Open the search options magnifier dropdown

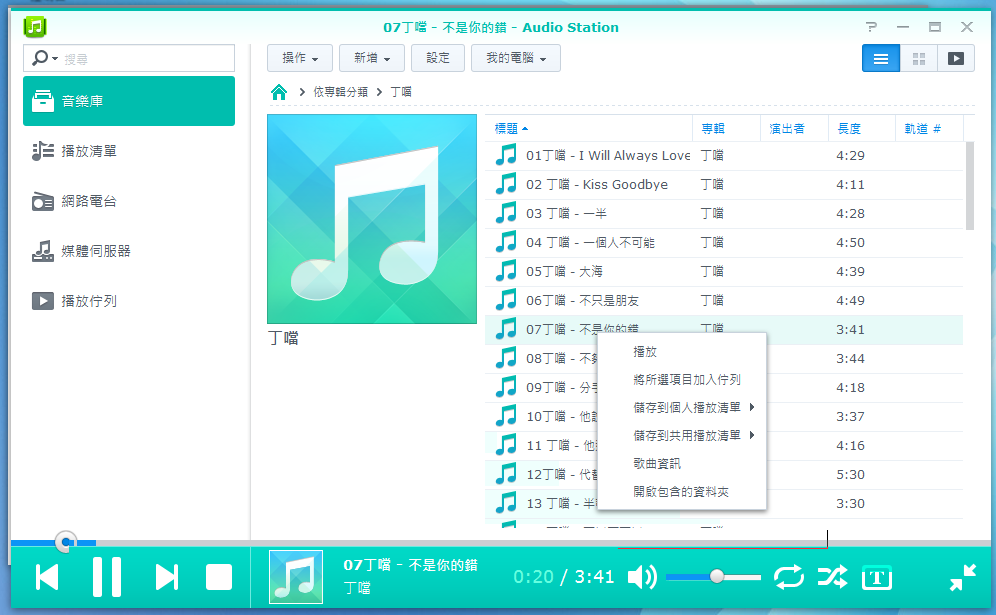coord(44,58)
